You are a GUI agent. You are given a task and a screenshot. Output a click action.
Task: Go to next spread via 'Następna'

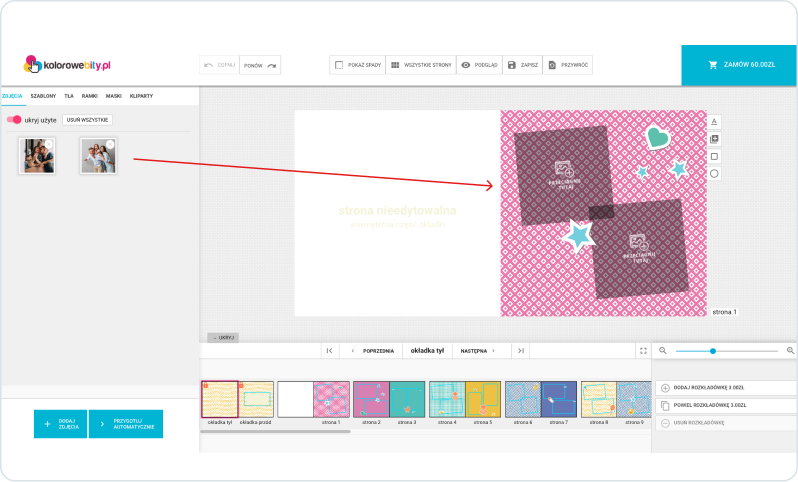(477, 351)
